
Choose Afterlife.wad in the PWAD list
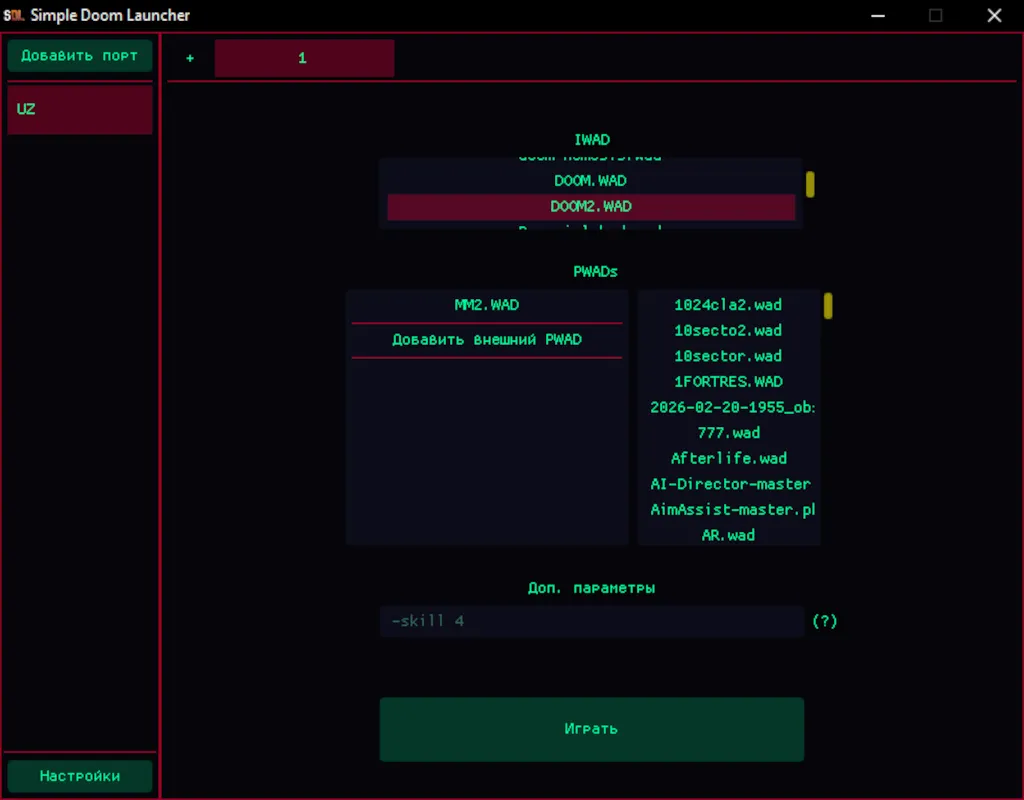point(728,458)
